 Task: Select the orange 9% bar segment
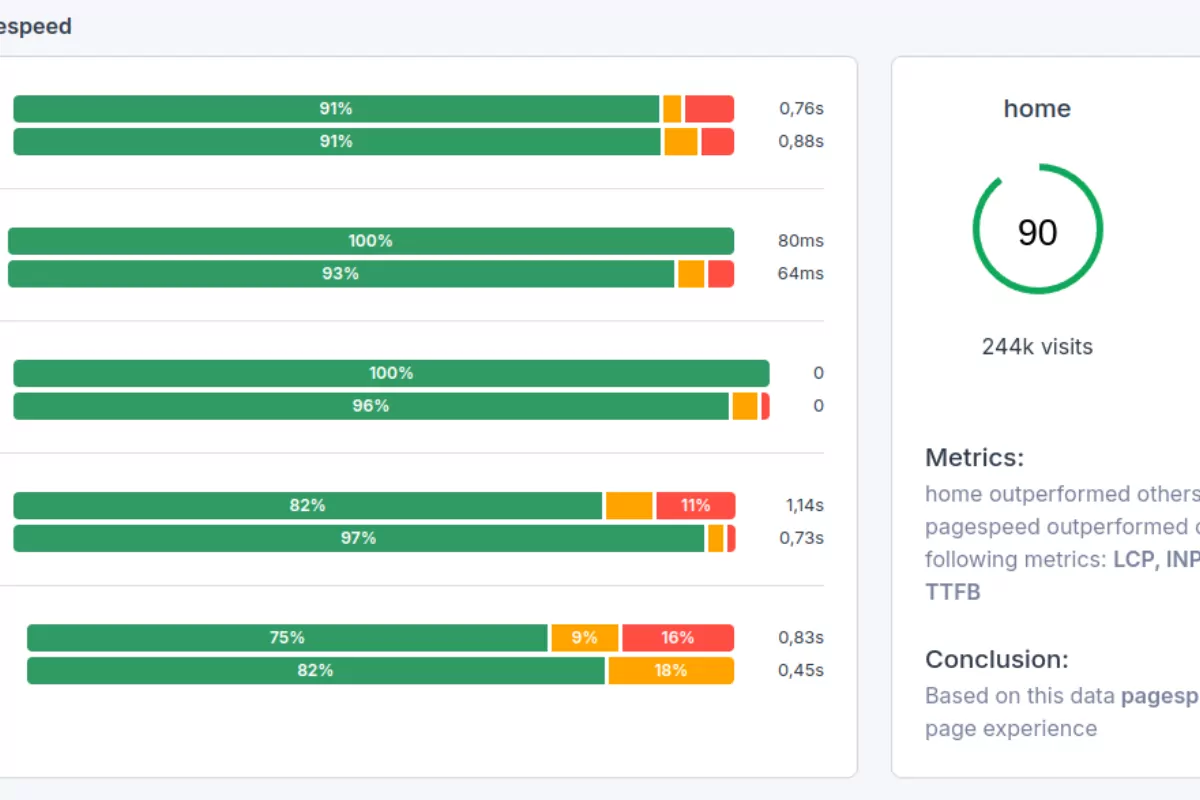click(585, 637)
